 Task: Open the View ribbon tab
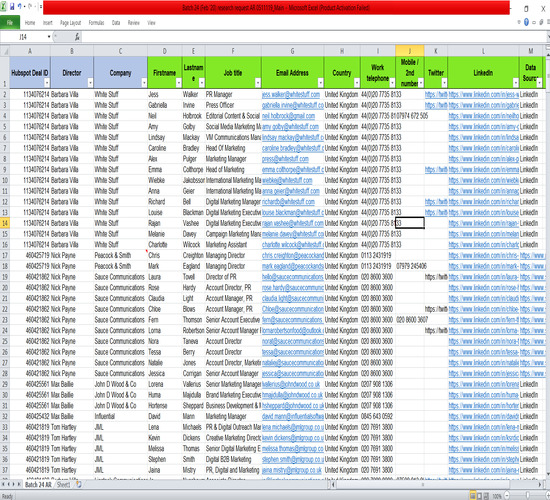coord(151,22)
